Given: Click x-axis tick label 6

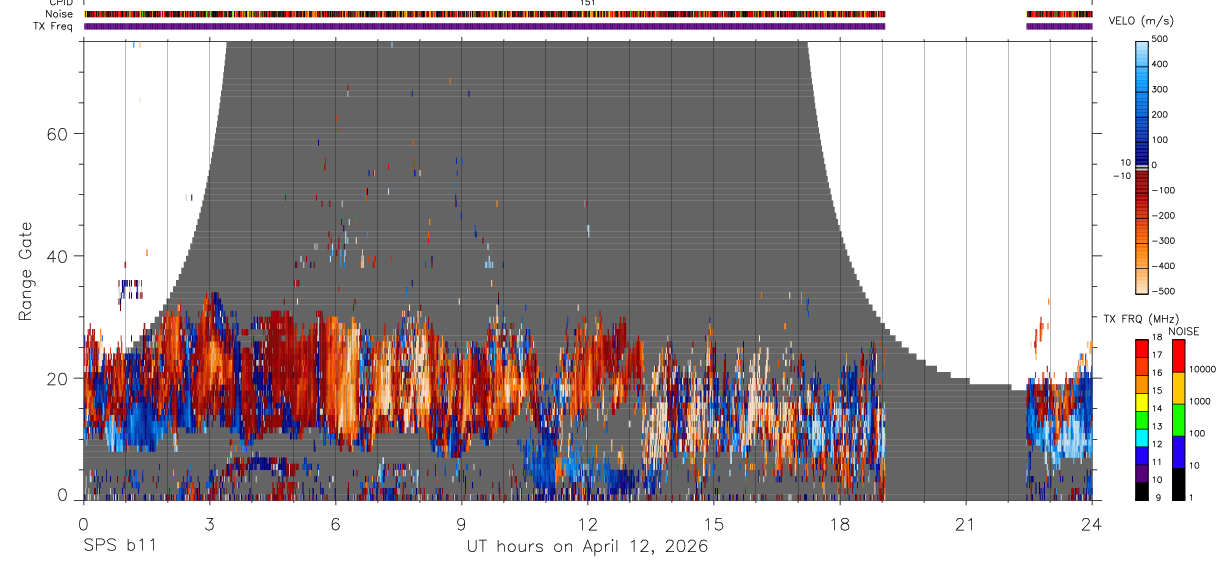Looking at the screenshot, I should [x=335, y=524].
